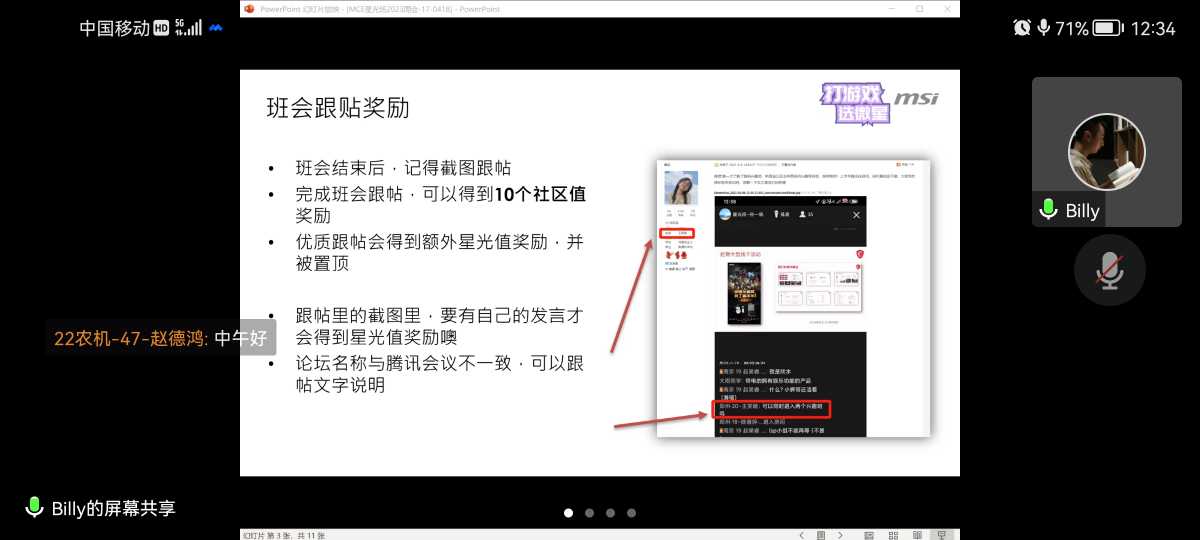Viewport: 1200px width, 540px height.
Task: Tap the chat message from 赵德鸿
Action: click(161, 339)
